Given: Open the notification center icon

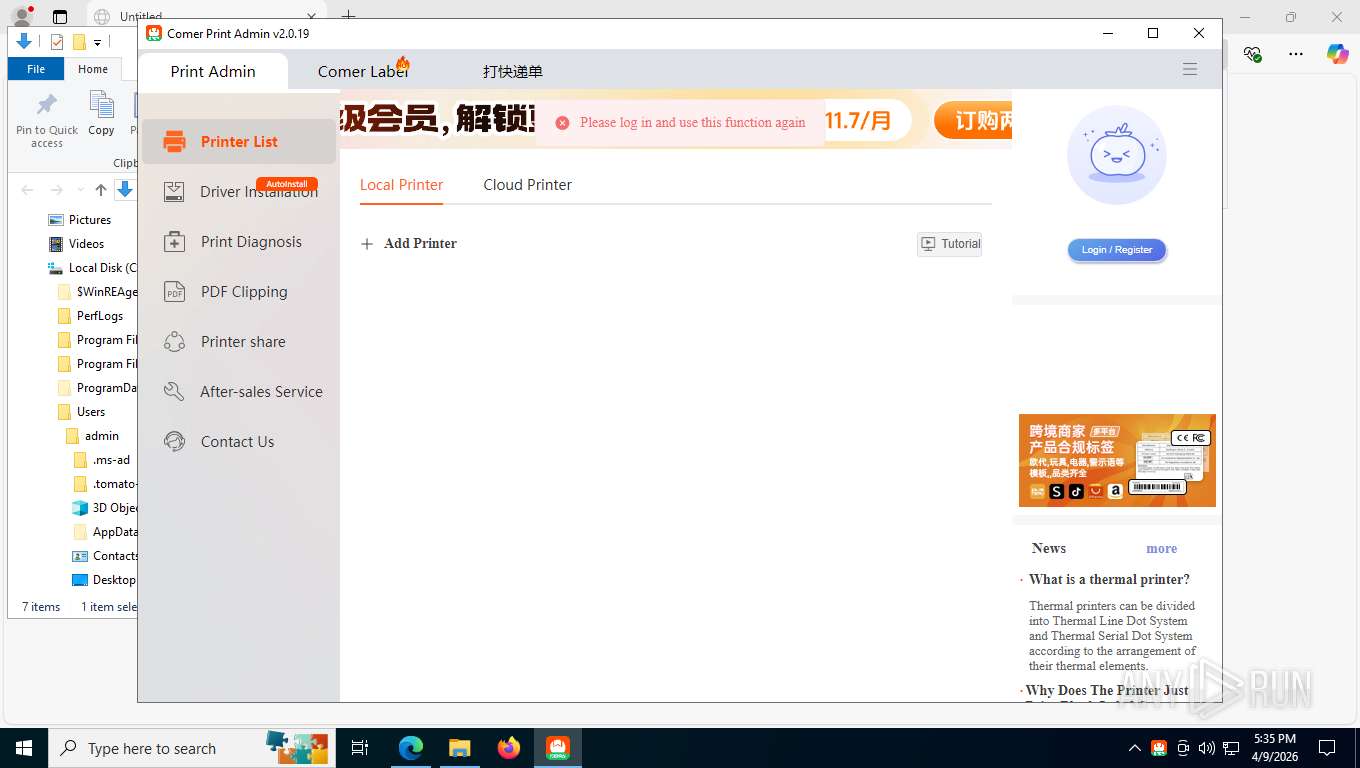Looking at the screenshot, I should point(1327,748).
